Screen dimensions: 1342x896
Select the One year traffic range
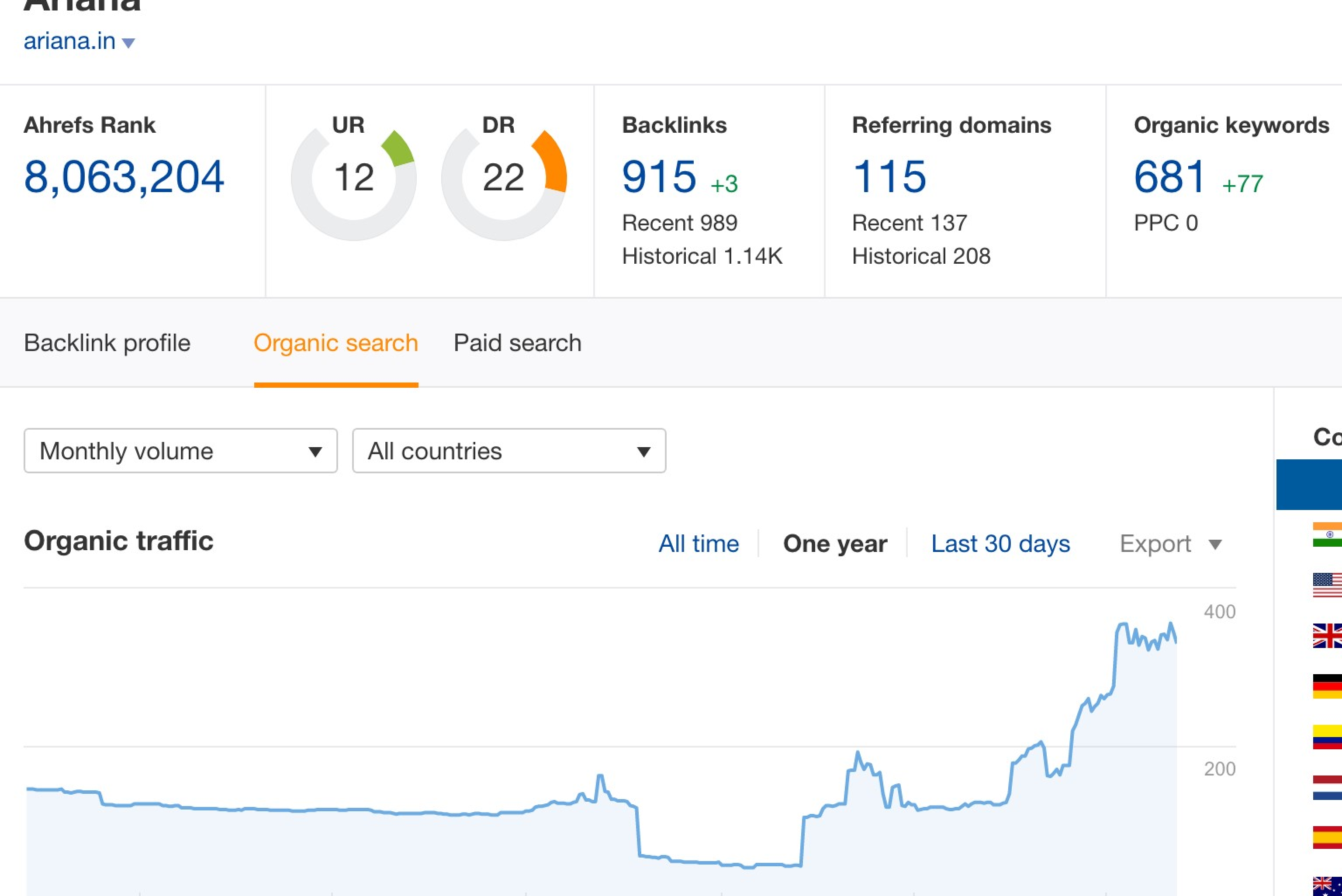[835, 544]
